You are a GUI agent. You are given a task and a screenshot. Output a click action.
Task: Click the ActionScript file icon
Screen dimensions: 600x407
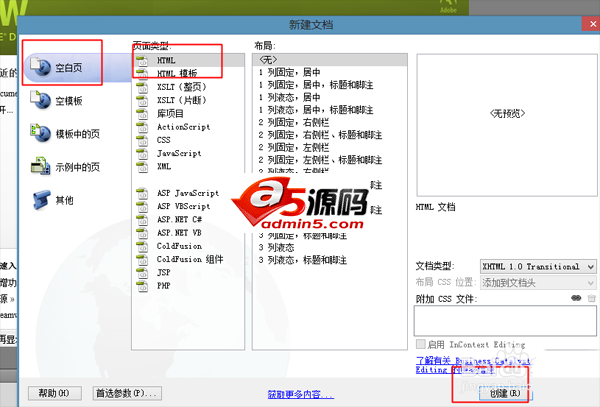[142, 127]
